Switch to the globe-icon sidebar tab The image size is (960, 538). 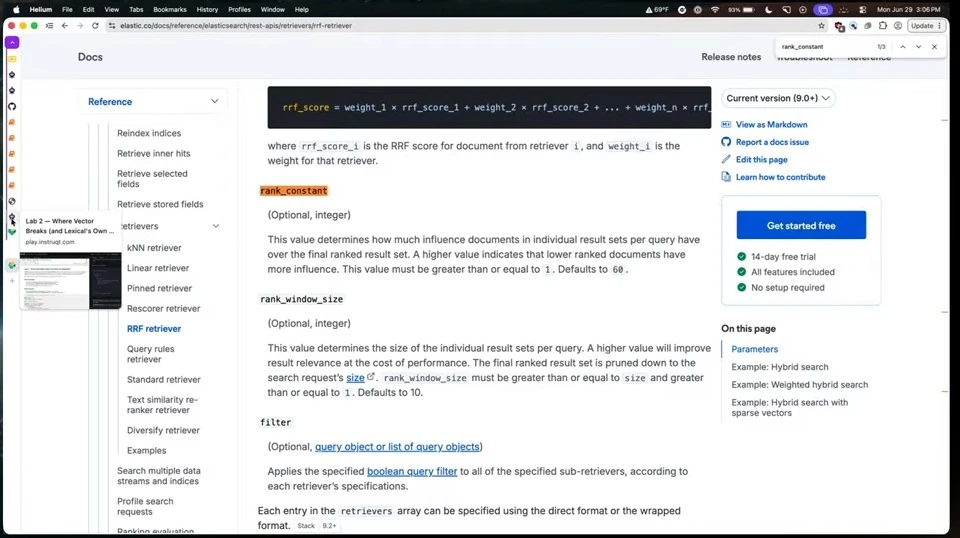[x=12, y=201]
